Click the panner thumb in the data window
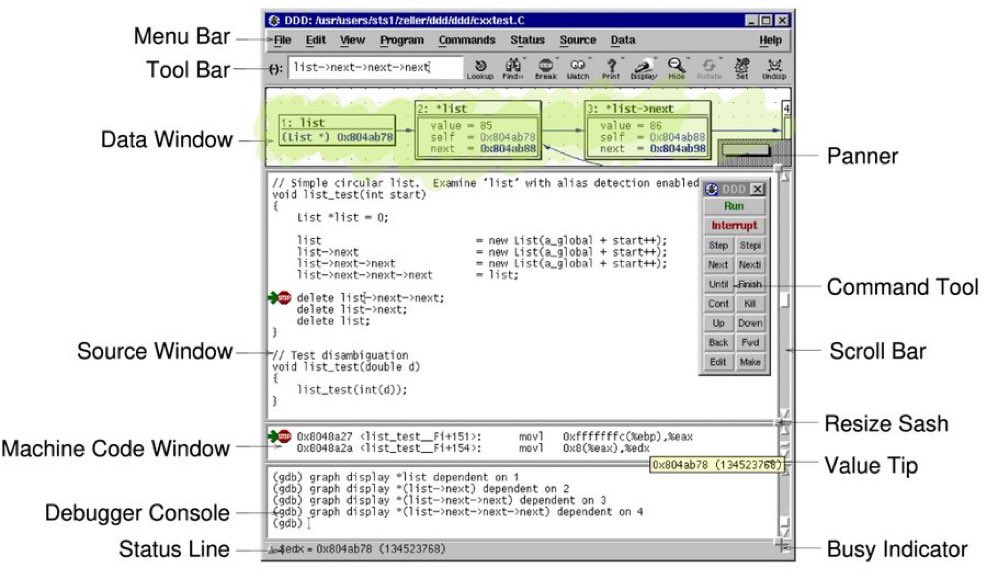986x579 pixels. [x=746, y=151]
